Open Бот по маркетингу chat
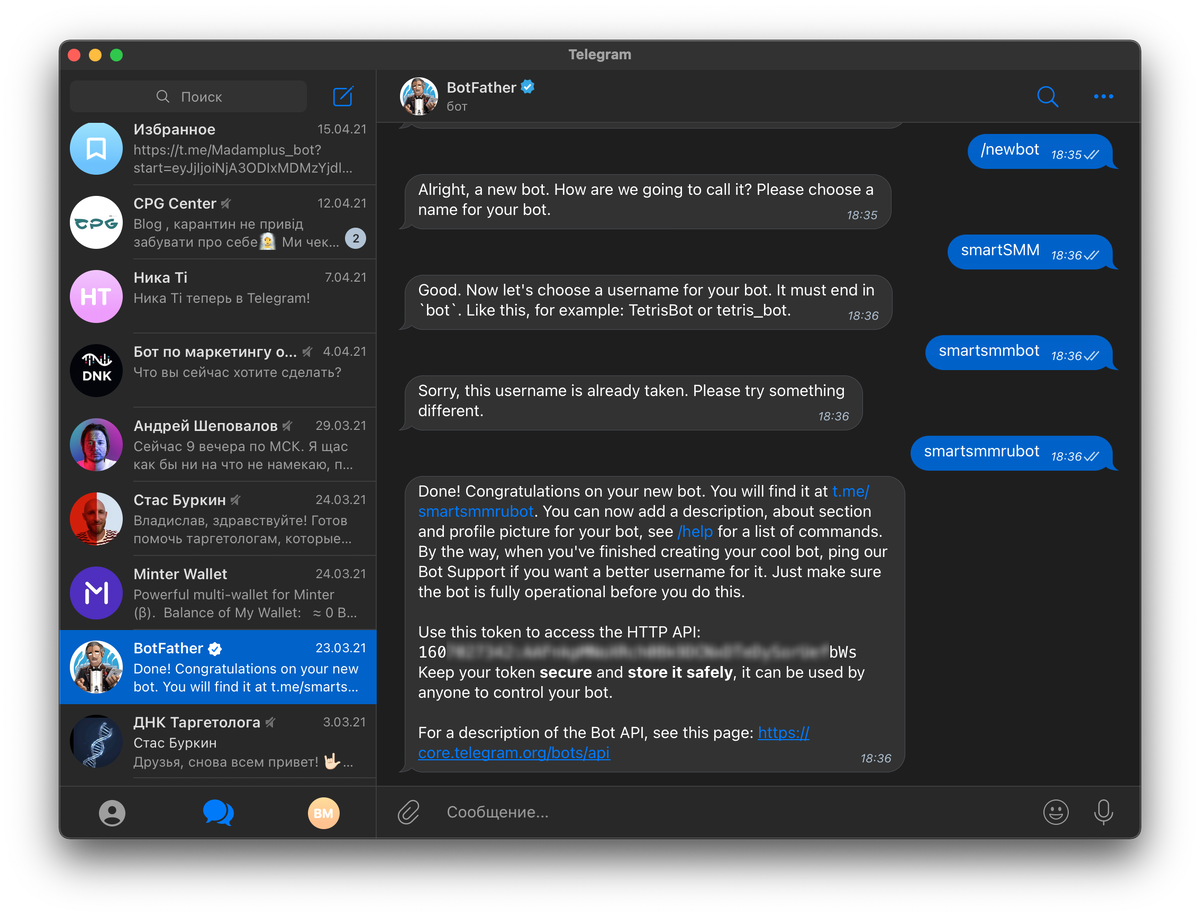 click(x=218, y=370)
